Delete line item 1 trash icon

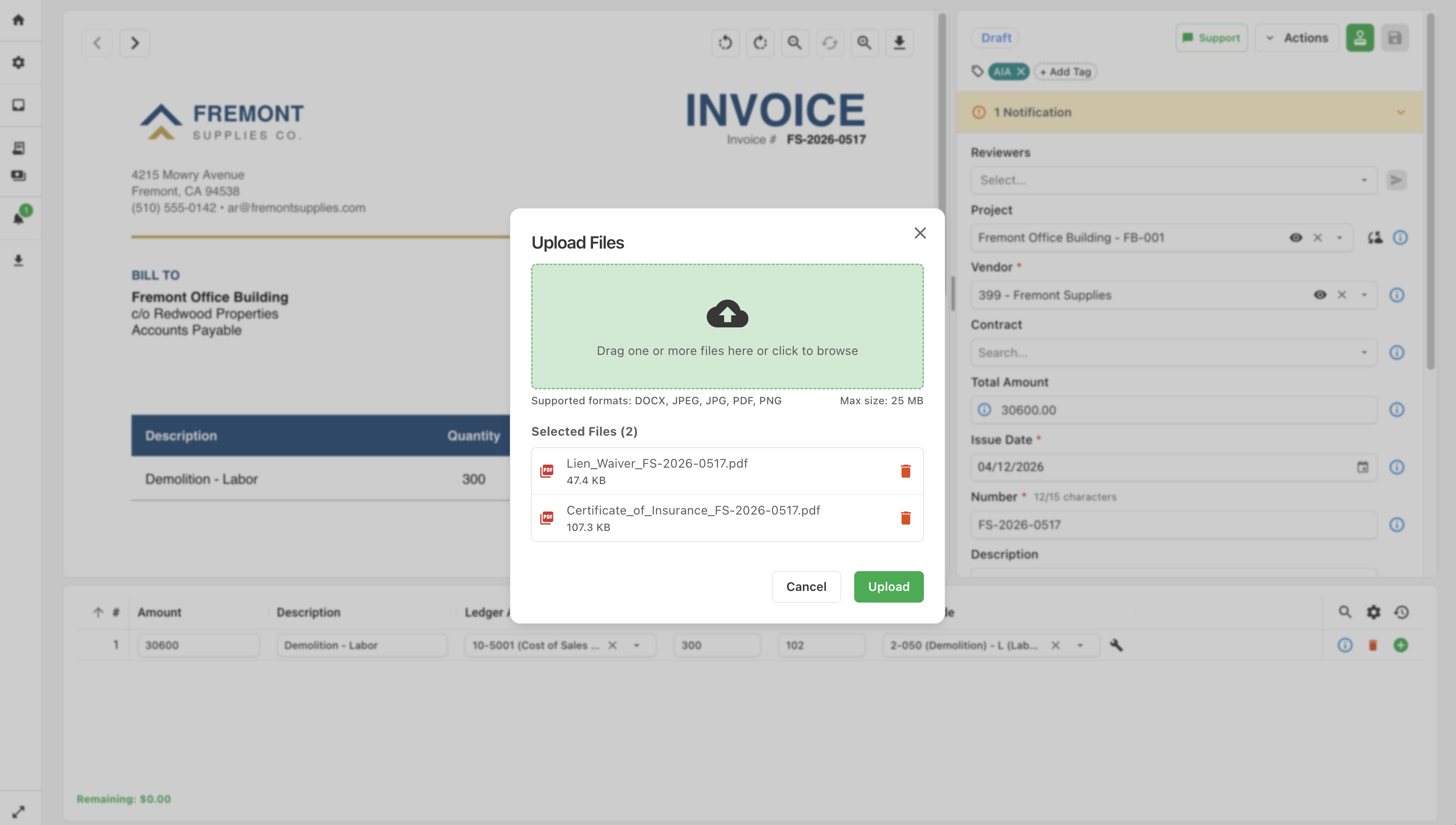click(x=1373, y=645)
